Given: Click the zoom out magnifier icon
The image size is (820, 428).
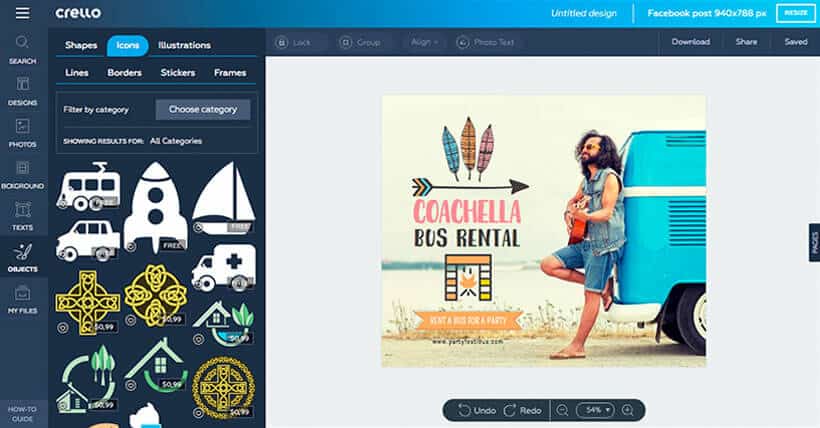Looking at the screenshot, I should pos(562,410).
